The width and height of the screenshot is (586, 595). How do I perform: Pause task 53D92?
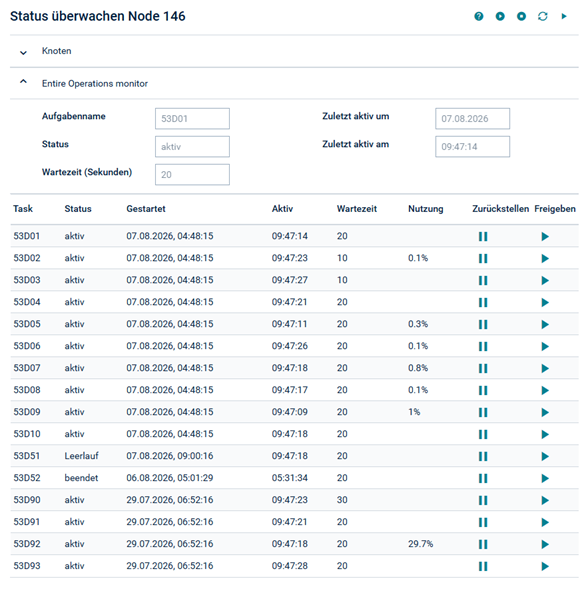click(483, 545)
